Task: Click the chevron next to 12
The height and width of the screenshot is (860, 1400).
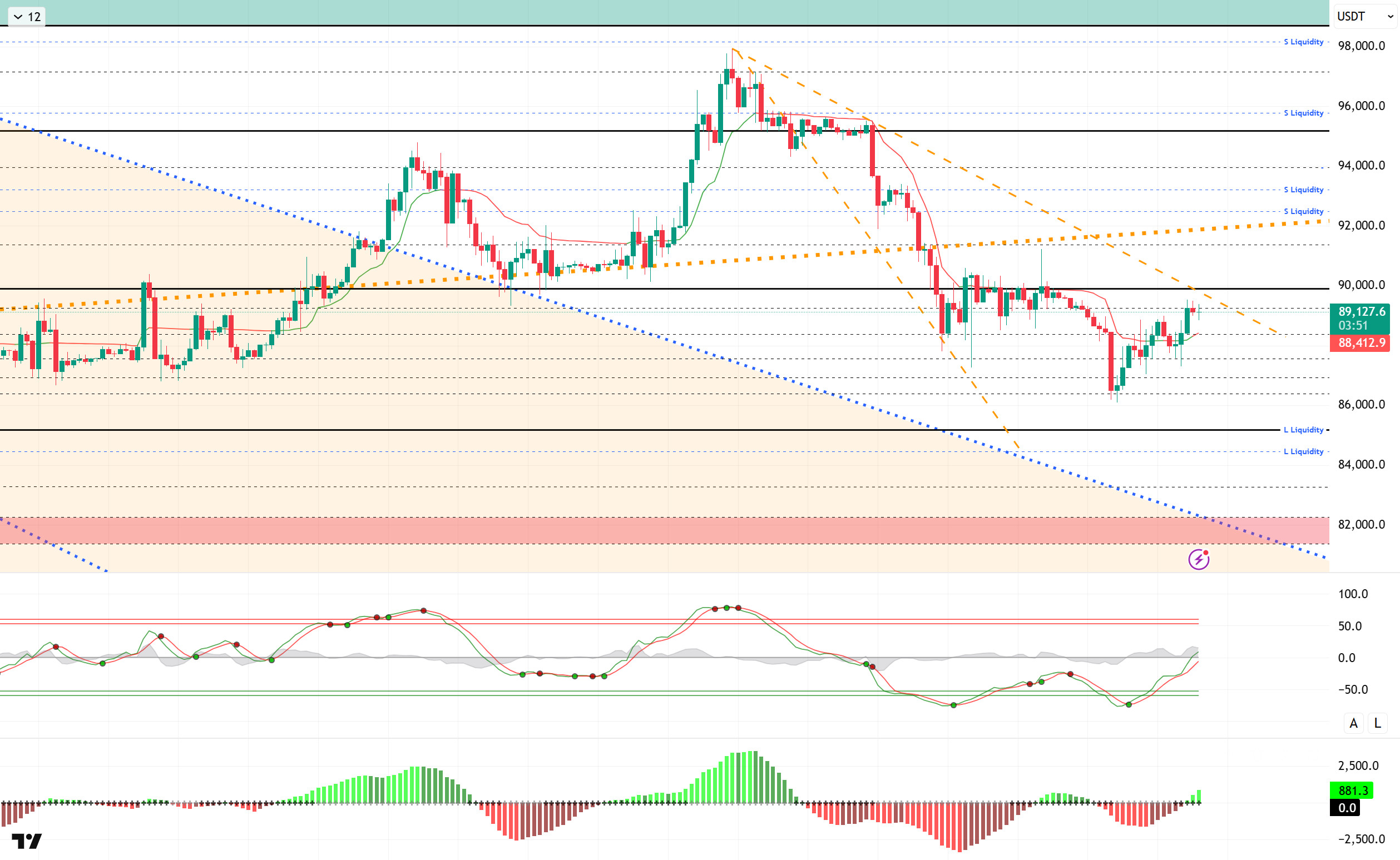Action: tap(18, 17)
